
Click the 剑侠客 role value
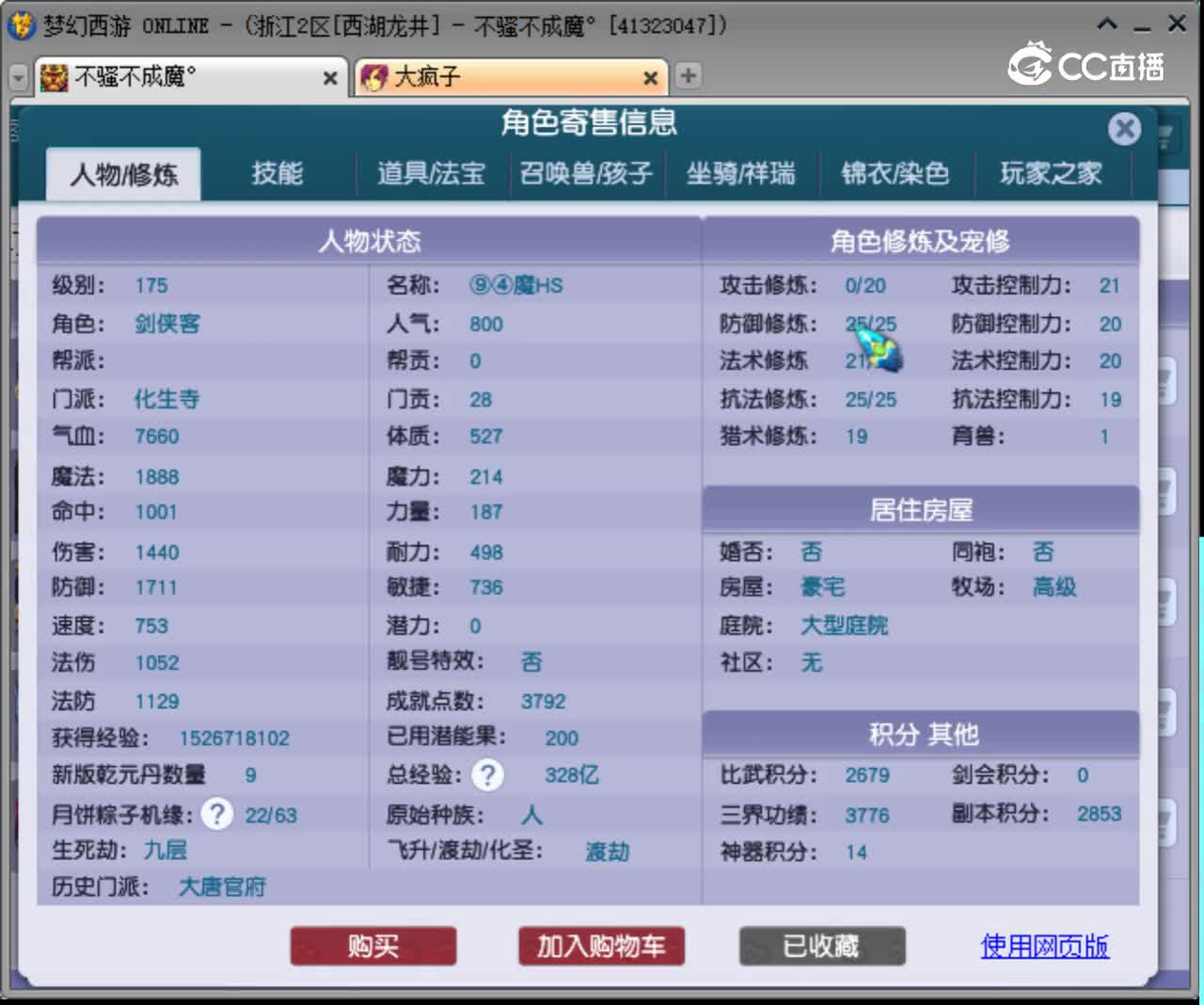[x=167, y=324]
